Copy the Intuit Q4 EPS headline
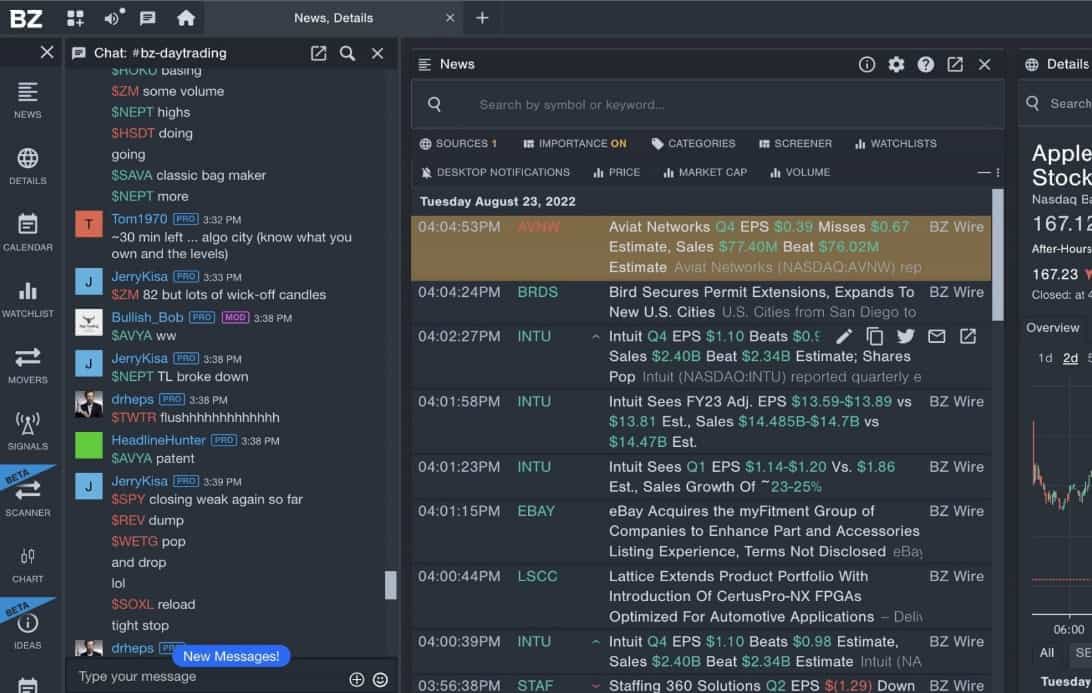Viewport: 1092px width, 693px height. [875, 337]
